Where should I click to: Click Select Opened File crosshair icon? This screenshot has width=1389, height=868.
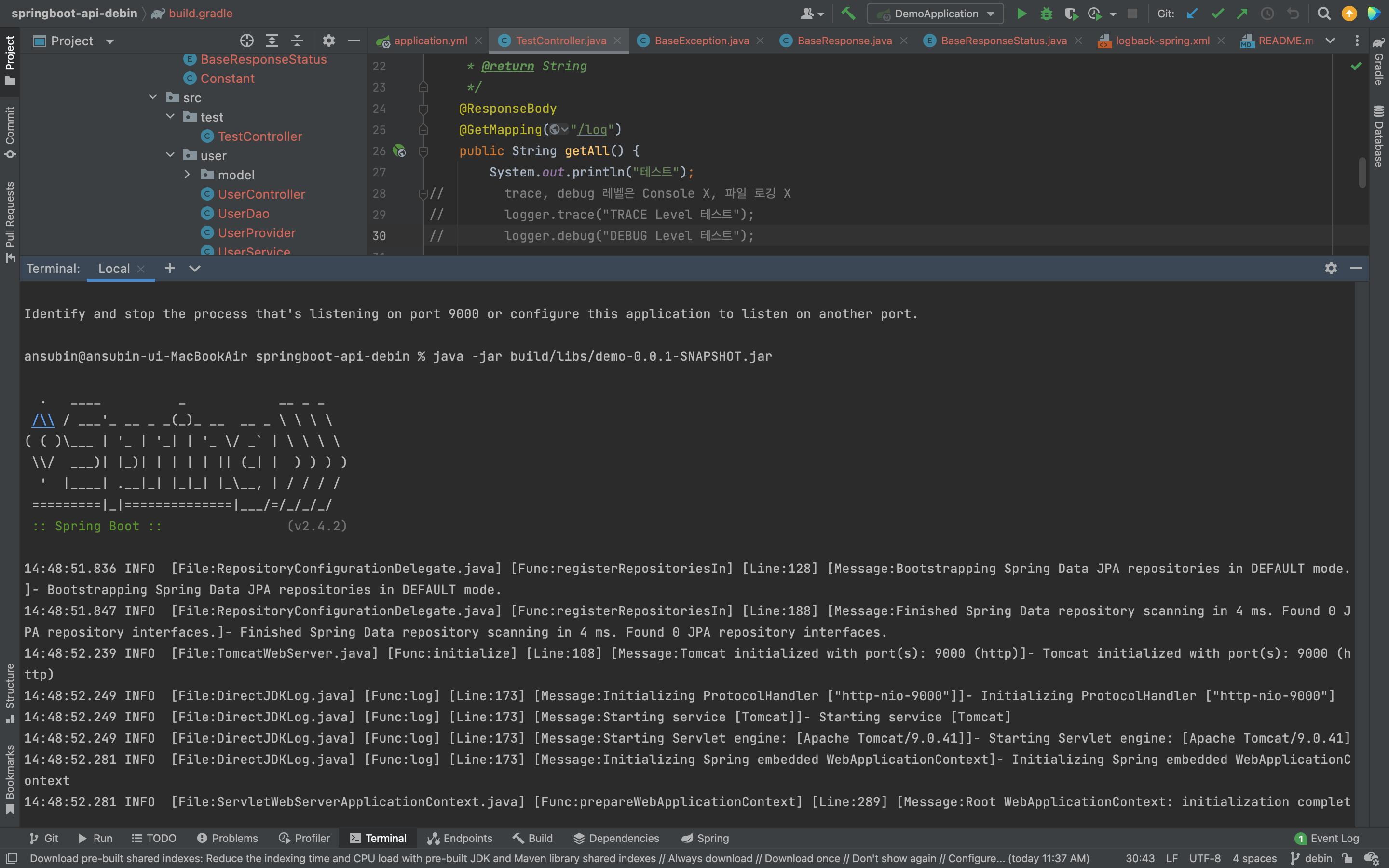247,41
